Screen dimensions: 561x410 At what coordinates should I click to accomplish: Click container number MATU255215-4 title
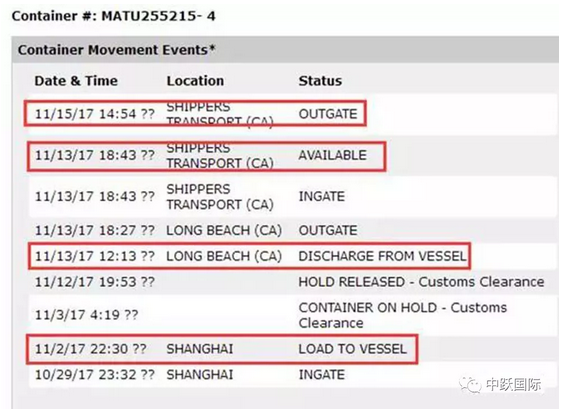(113, 16)
